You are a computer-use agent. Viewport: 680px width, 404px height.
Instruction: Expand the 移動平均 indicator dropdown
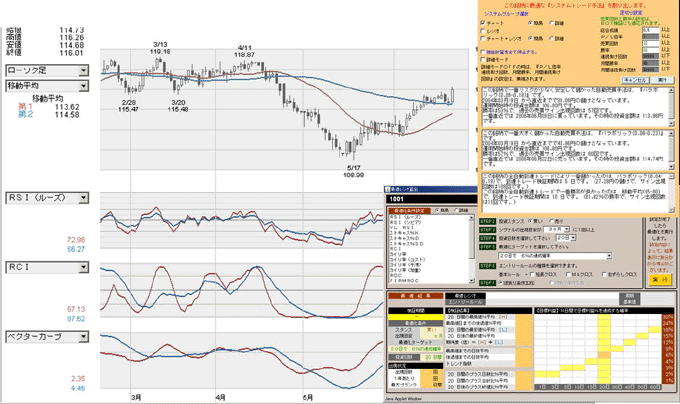pyautogui.click(x=83, y=86)
